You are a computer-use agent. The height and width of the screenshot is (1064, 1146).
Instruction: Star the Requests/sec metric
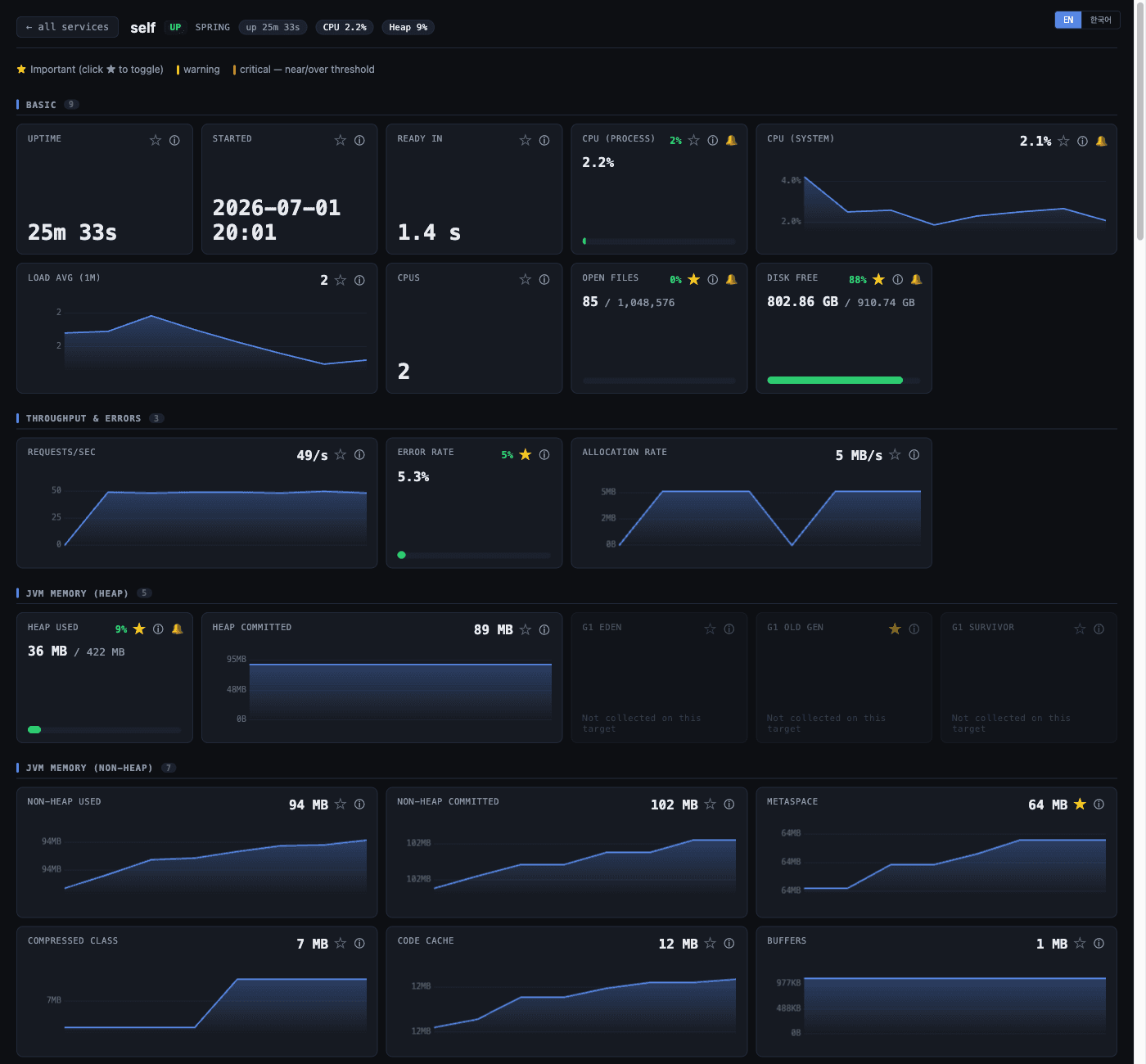point(341,454)
